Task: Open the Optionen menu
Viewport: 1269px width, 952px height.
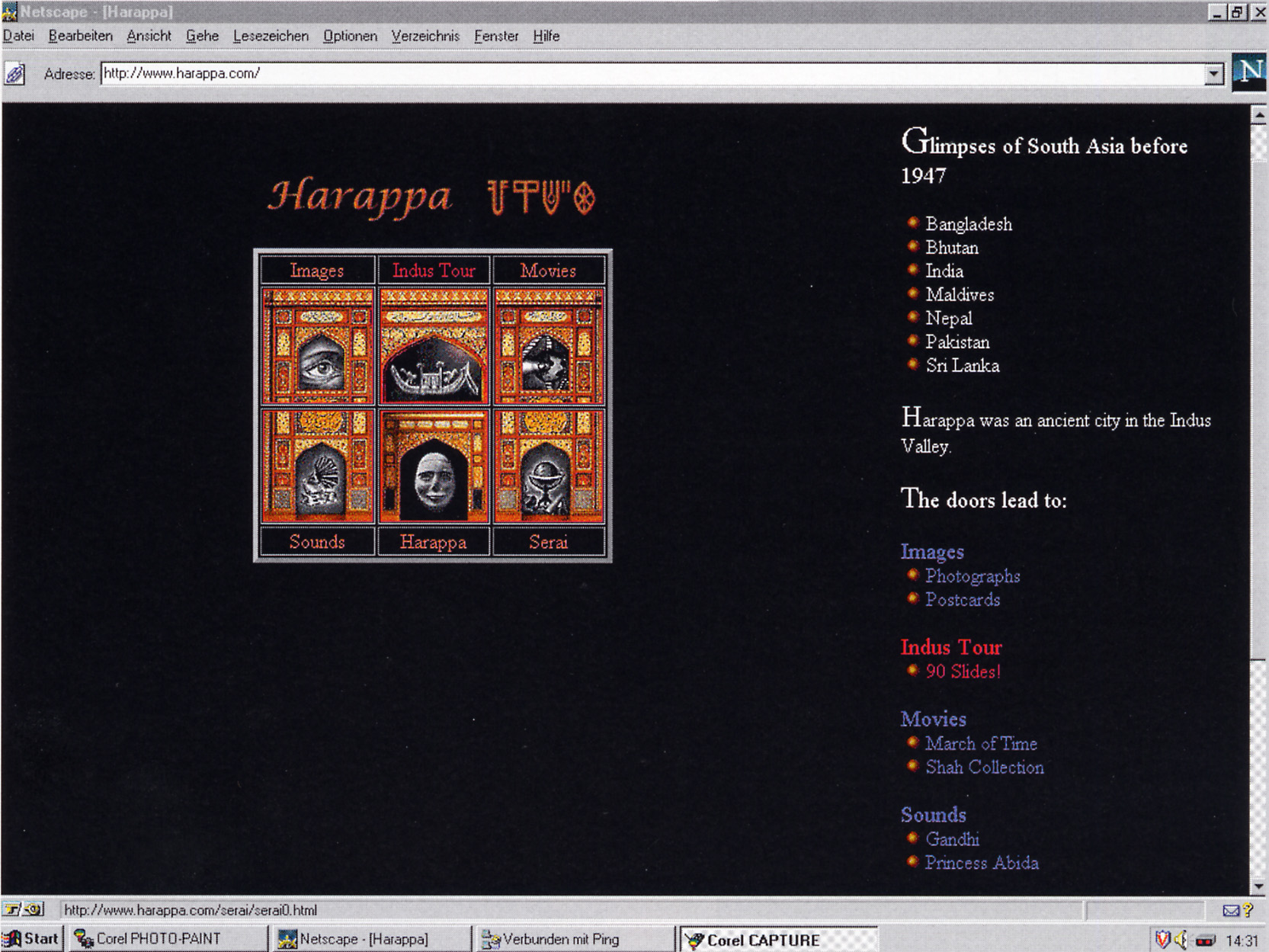Action: (x=350, y=36)
